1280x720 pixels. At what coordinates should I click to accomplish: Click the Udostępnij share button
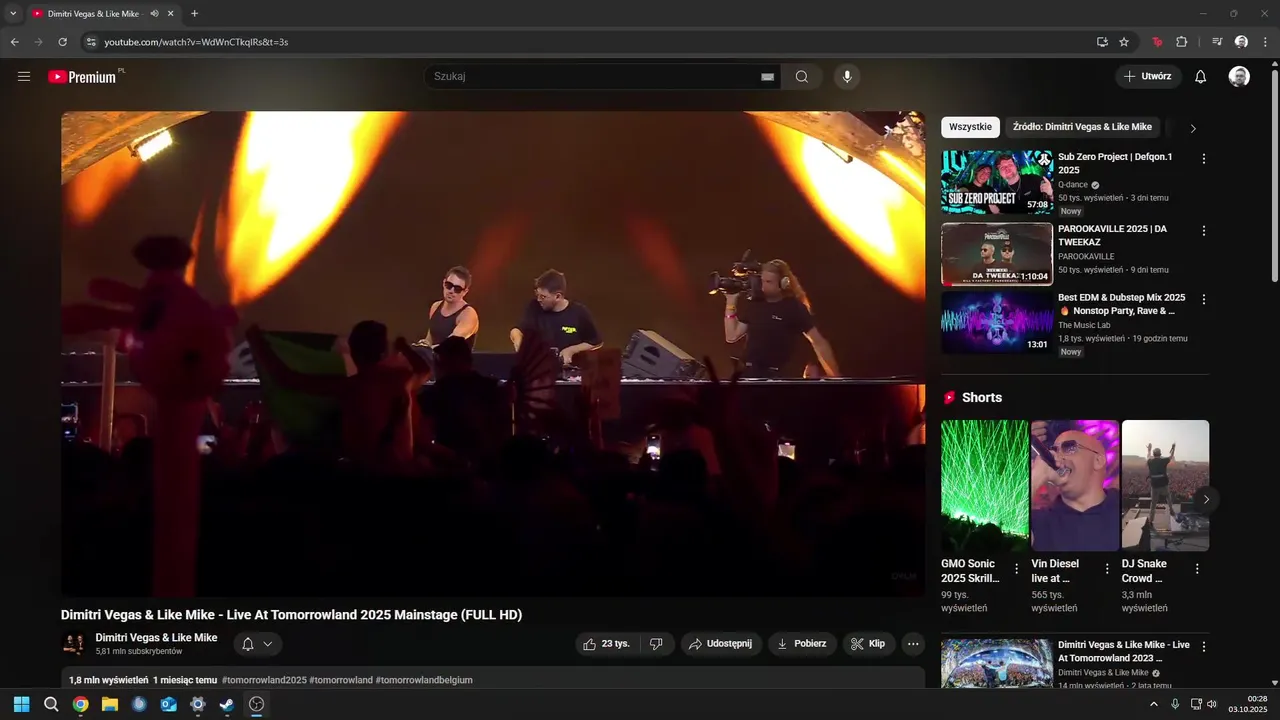[721, 644]
